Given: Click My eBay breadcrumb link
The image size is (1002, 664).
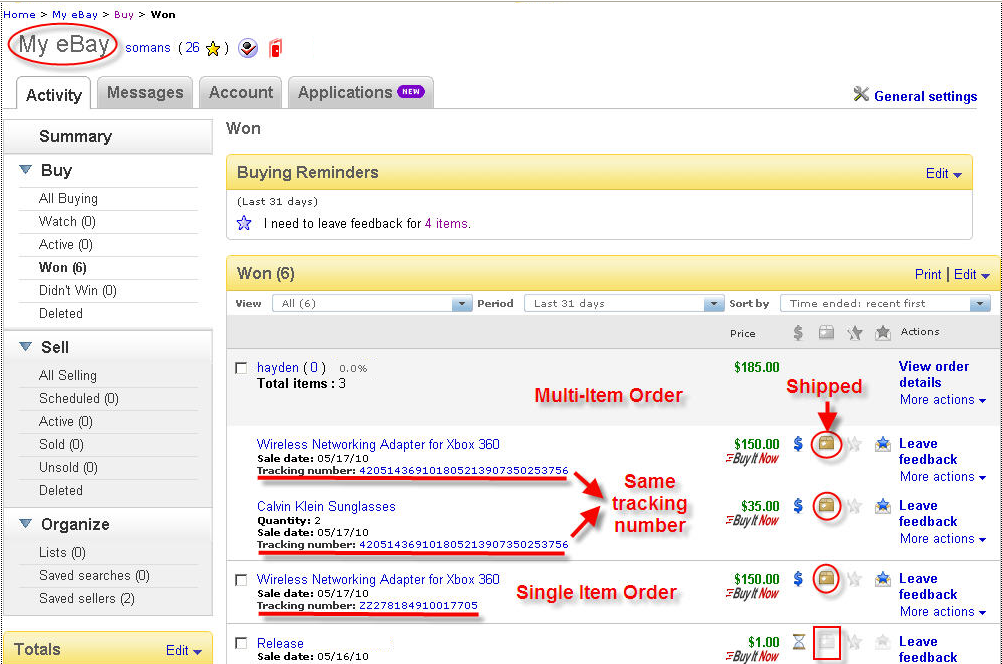Looking at the screenshot, I should [75, 15].
